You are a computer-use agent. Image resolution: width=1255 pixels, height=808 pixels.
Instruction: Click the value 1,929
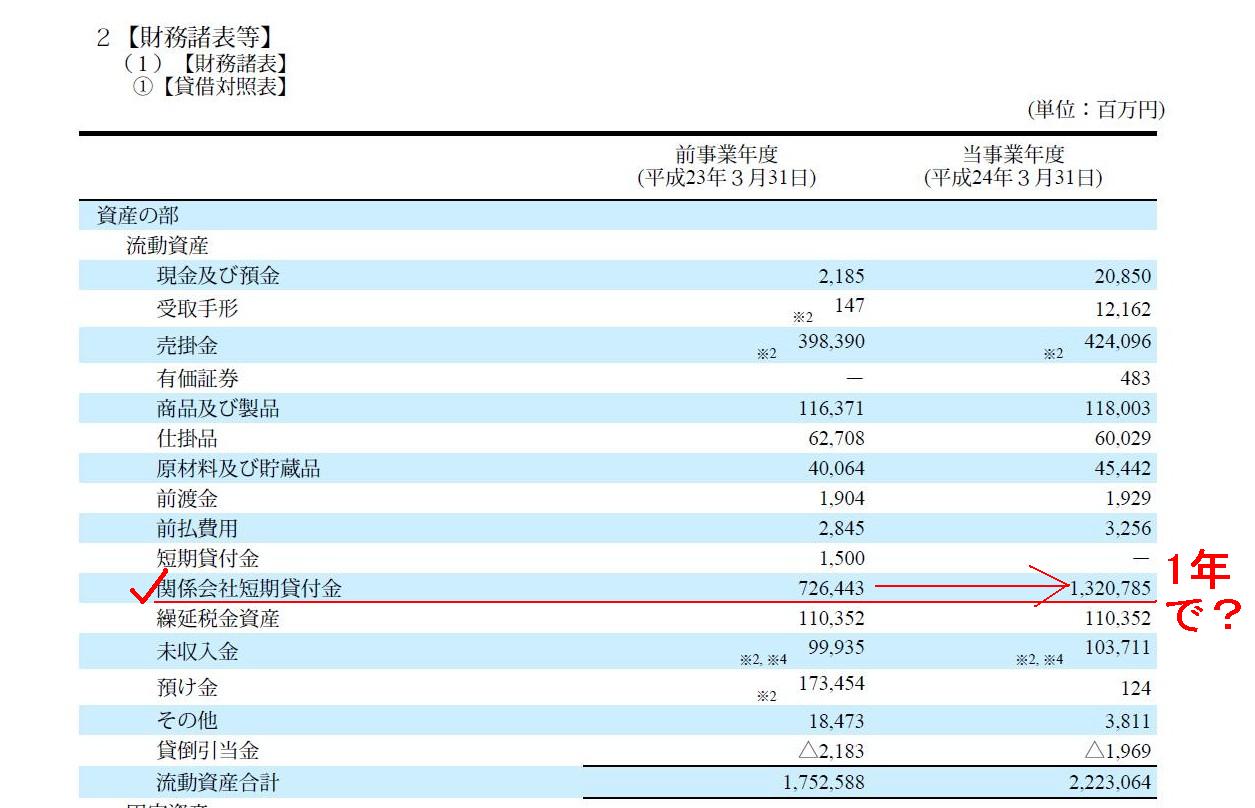[x=1126, y=498]
